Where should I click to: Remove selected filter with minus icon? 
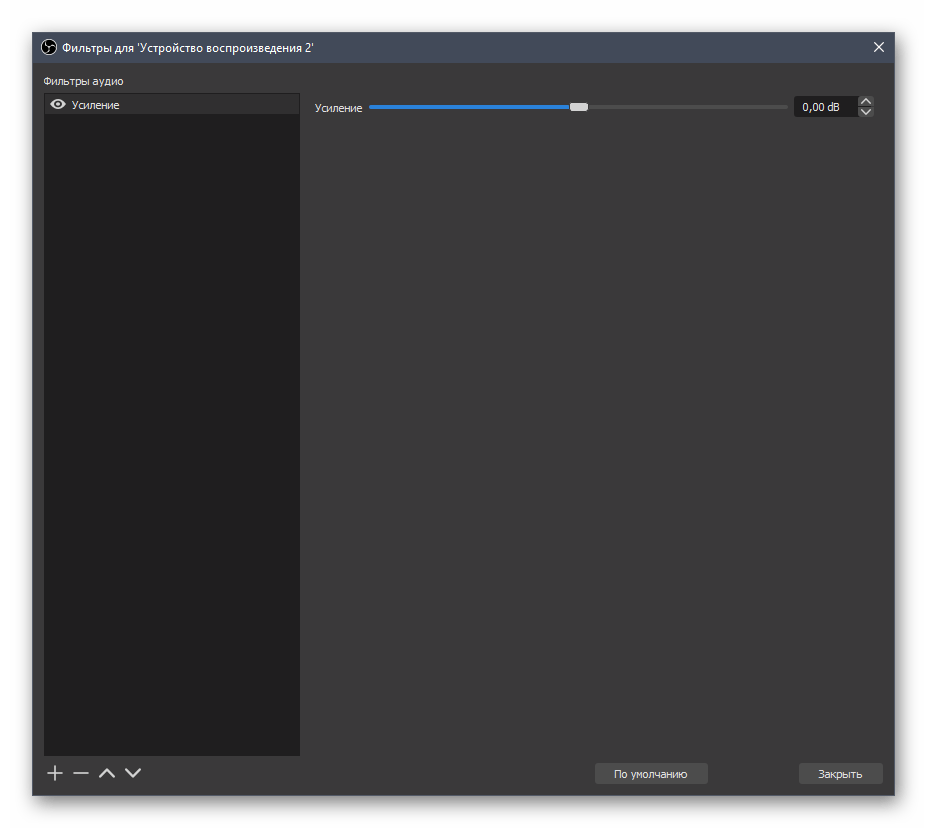81,773
